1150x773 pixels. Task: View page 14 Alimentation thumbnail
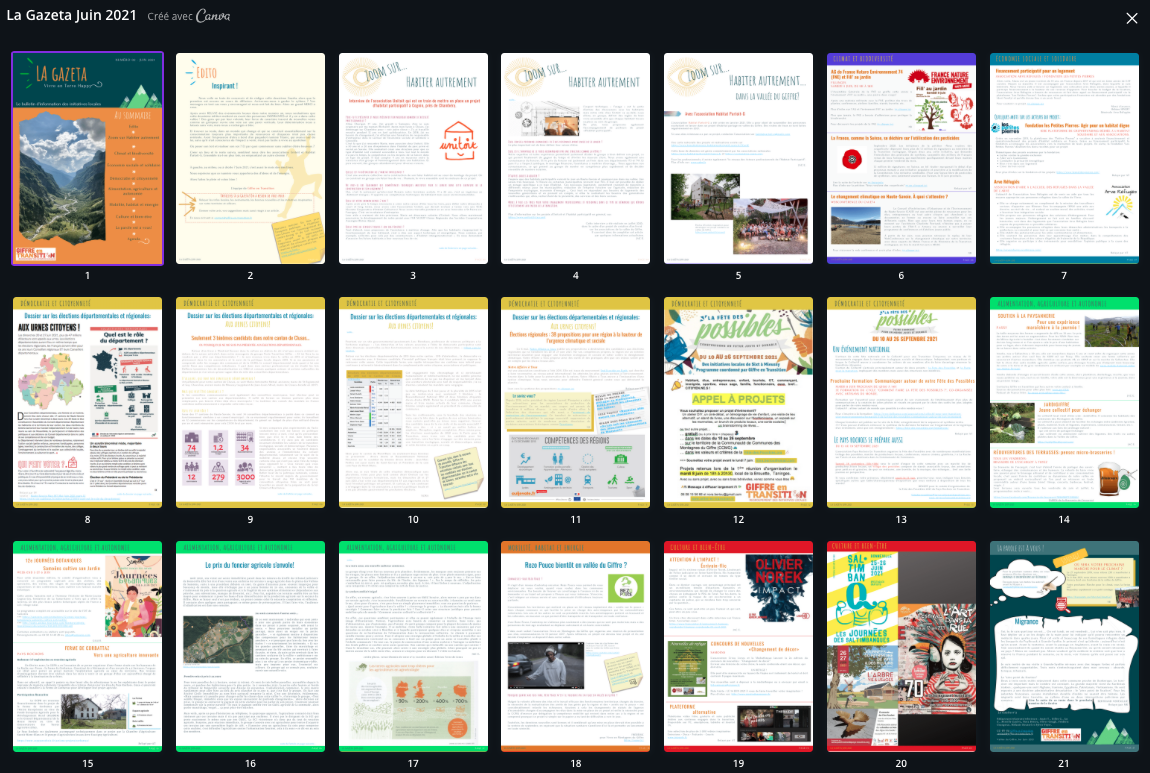click(1064, 403)
